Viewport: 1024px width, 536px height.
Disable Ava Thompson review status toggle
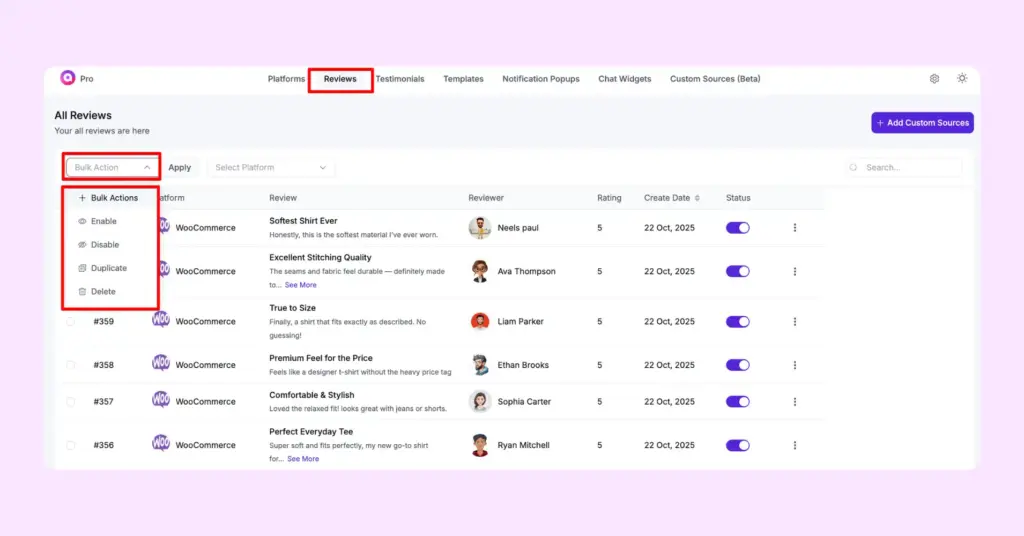[738, 272]
